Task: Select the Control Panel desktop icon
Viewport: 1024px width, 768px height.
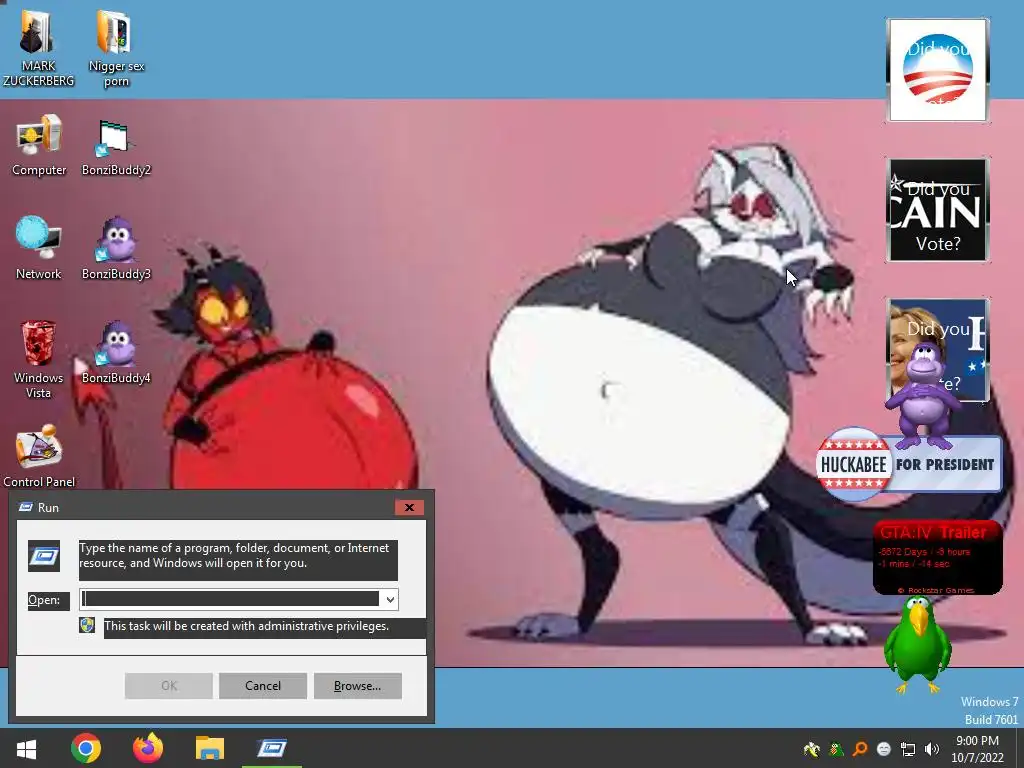Action: click(x=39, y=456)
